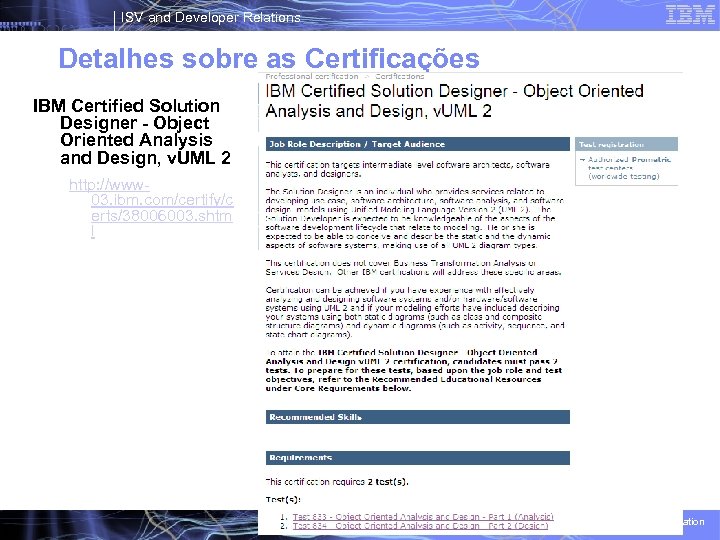Click the ISV and Developer Relations header text
The height and width of the screenshot is (540, 720).
[211, 17]
